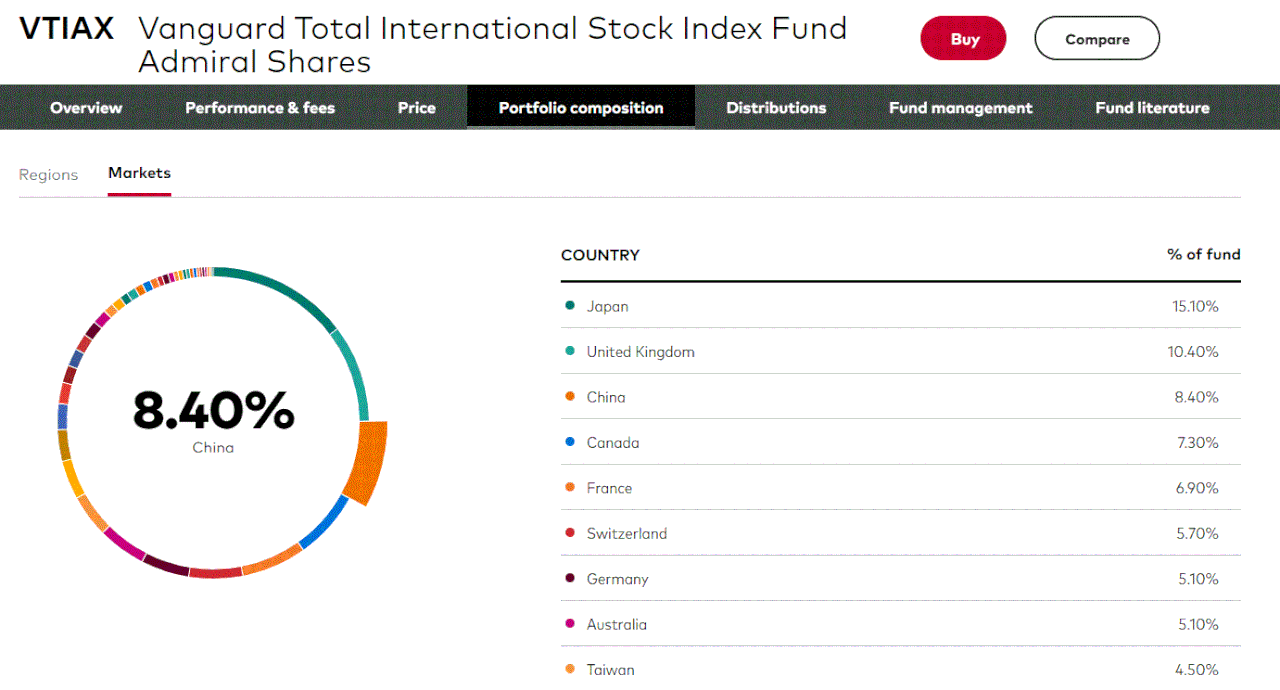
Task: Click the United Kingdom color dot
Action: pyautogui.click(x=570, y=351)
